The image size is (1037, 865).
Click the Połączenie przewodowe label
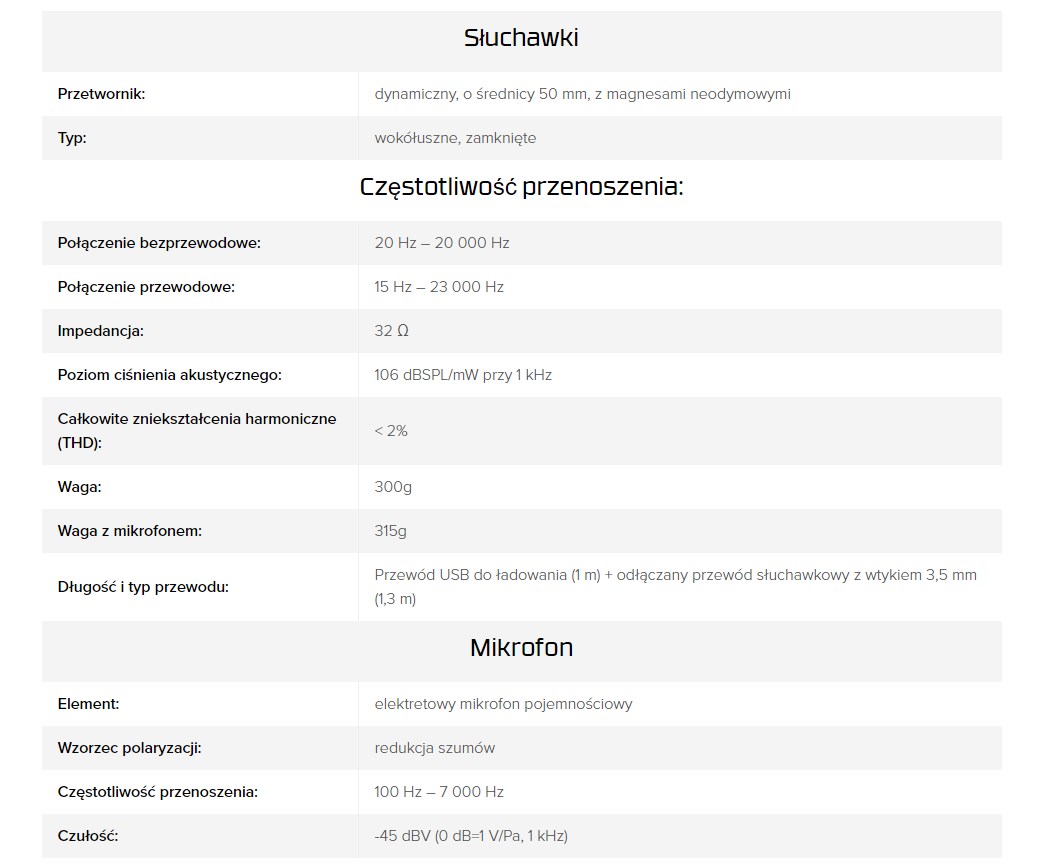(x=146, y=287)
